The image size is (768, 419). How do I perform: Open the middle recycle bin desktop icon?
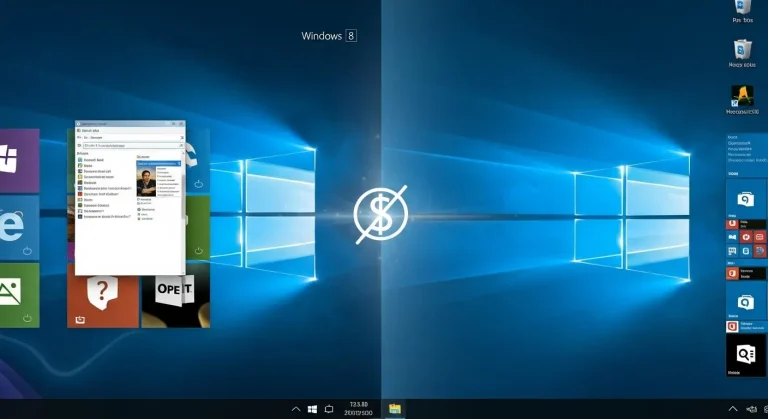click(743, 53)
